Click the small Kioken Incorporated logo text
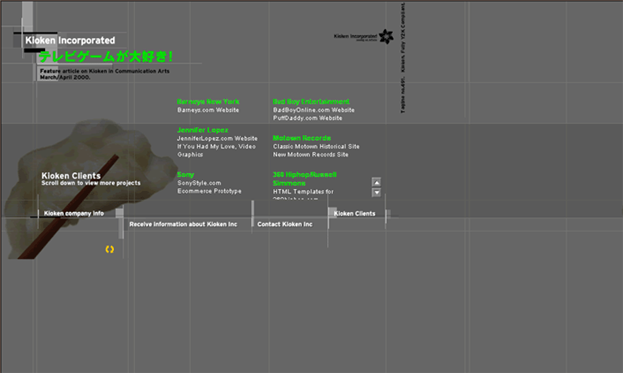 click(355, 37)
